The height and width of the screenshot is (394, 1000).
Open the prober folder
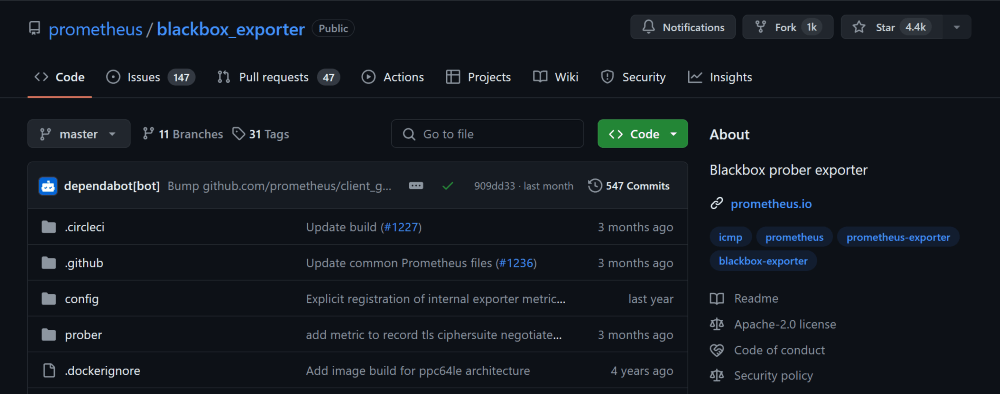click(83, 335)
